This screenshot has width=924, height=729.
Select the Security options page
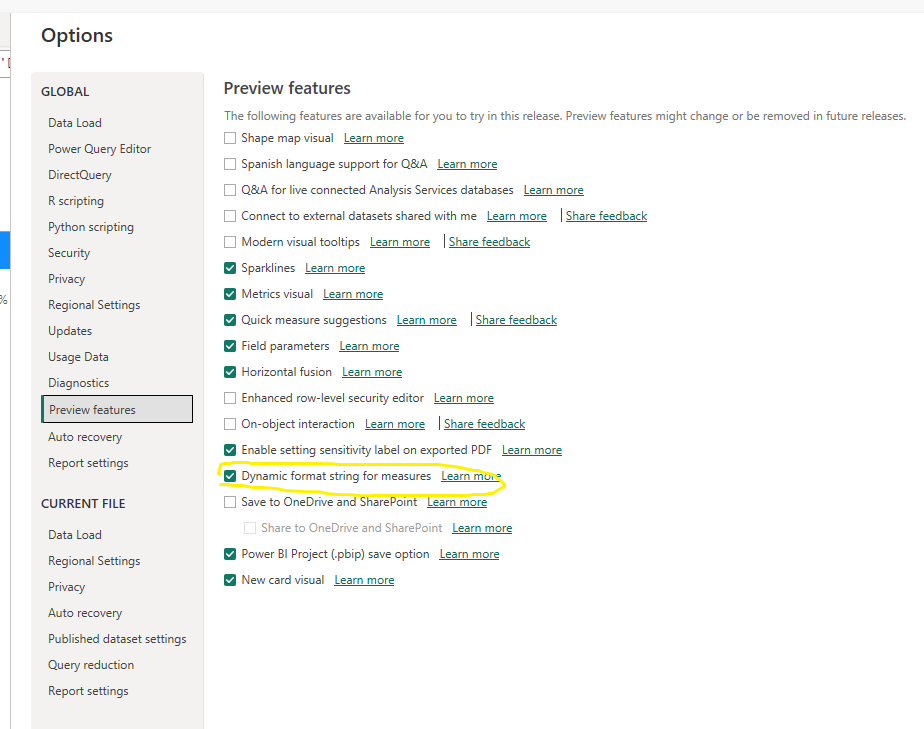click(69, 253)
